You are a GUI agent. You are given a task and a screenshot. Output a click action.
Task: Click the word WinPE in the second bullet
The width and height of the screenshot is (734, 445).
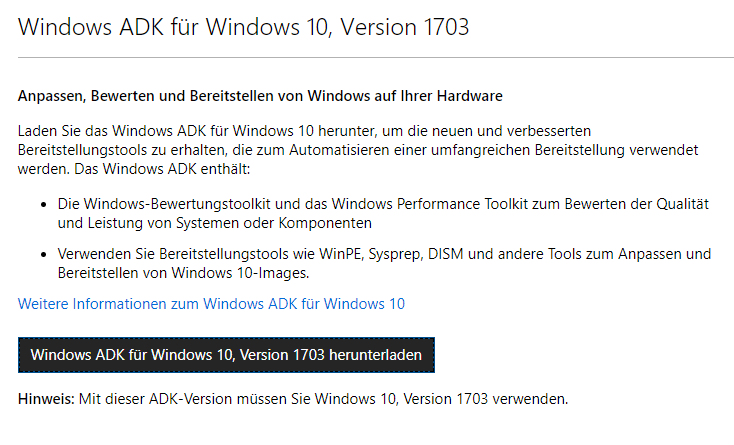click(340, 254)
